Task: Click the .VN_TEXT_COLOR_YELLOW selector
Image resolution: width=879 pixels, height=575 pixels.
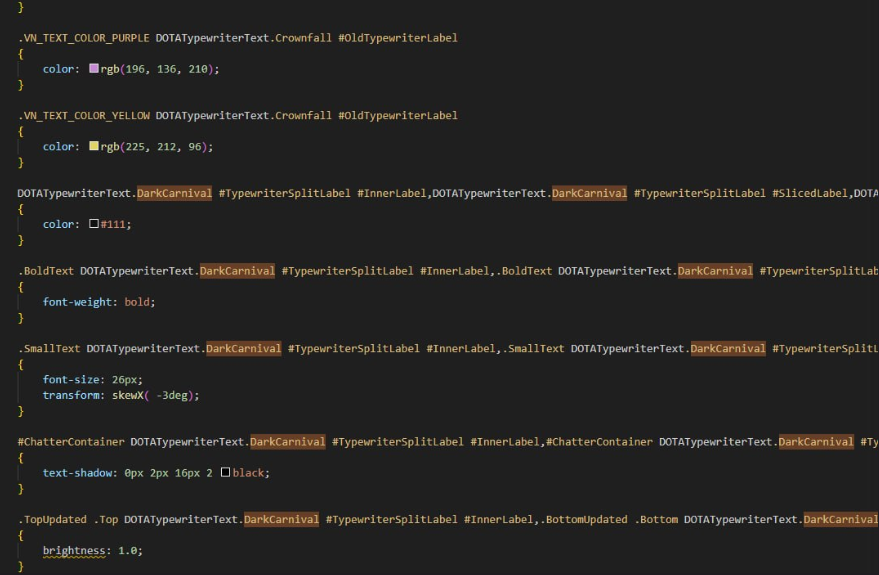Action: 84,115
